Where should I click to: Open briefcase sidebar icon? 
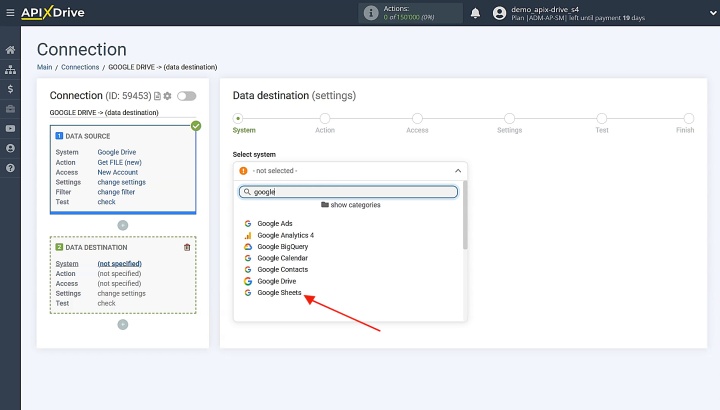10,109
